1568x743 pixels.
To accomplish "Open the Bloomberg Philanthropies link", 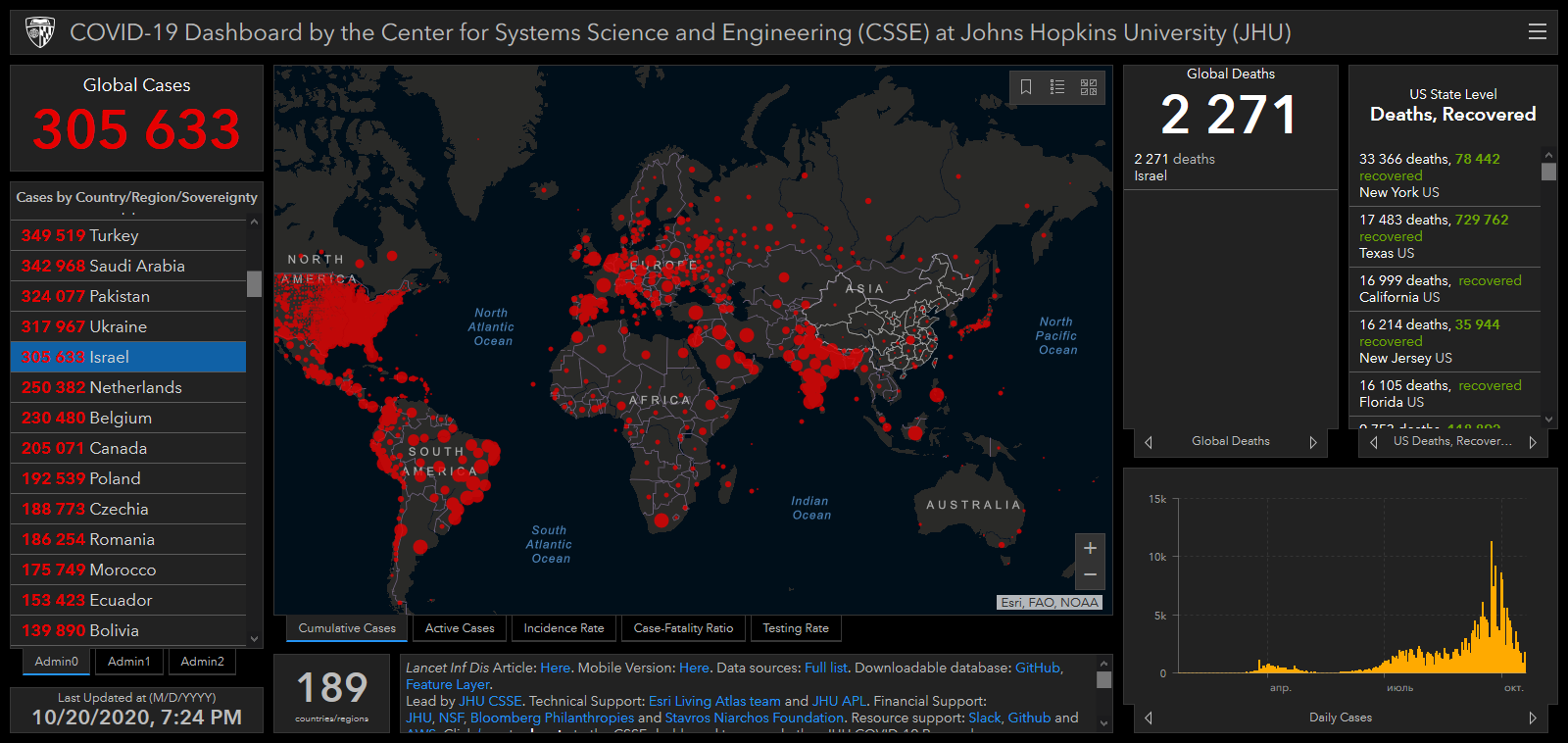I will [x=552, y=718].
